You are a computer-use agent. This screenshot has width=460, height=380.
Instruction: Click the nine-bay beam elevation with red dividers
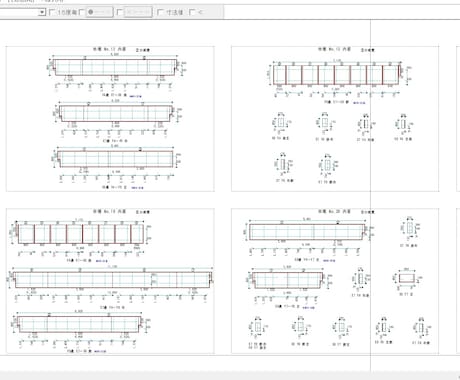point(336,75)
